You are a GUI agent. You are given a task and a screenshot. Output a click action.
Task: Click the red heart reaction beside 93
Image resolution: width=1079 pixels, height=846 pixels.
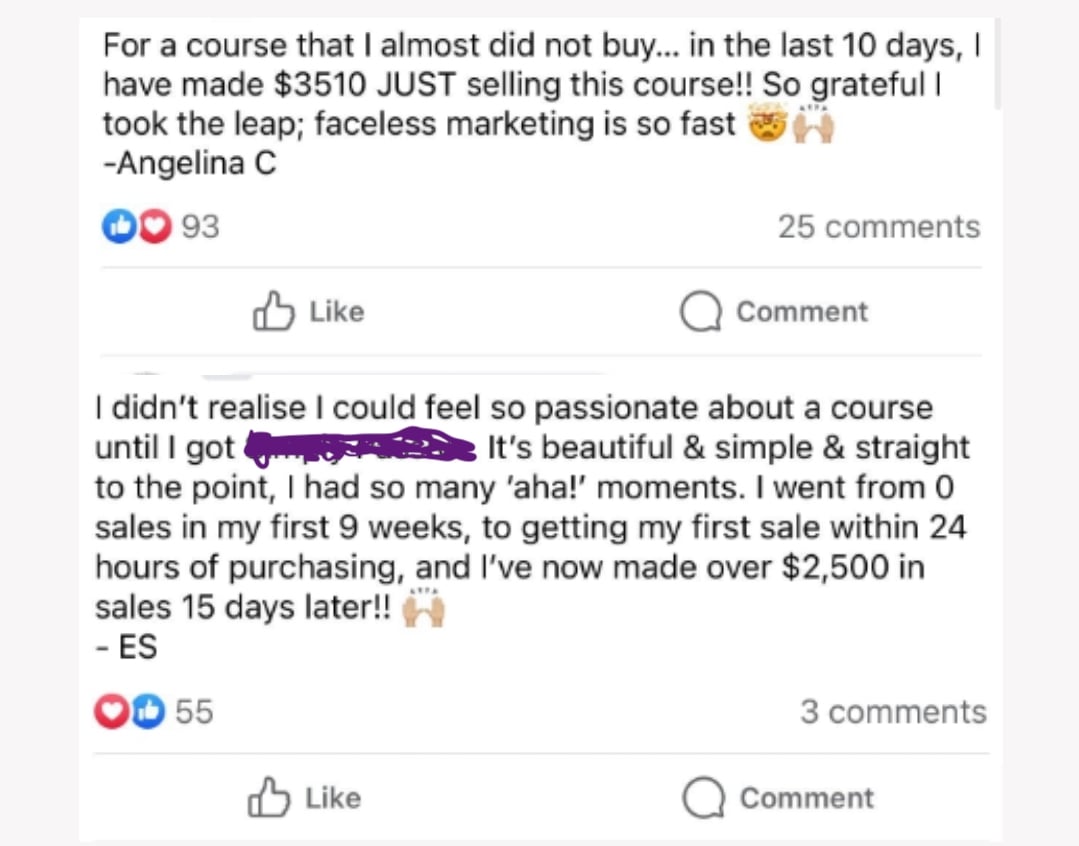coord(152,227)
